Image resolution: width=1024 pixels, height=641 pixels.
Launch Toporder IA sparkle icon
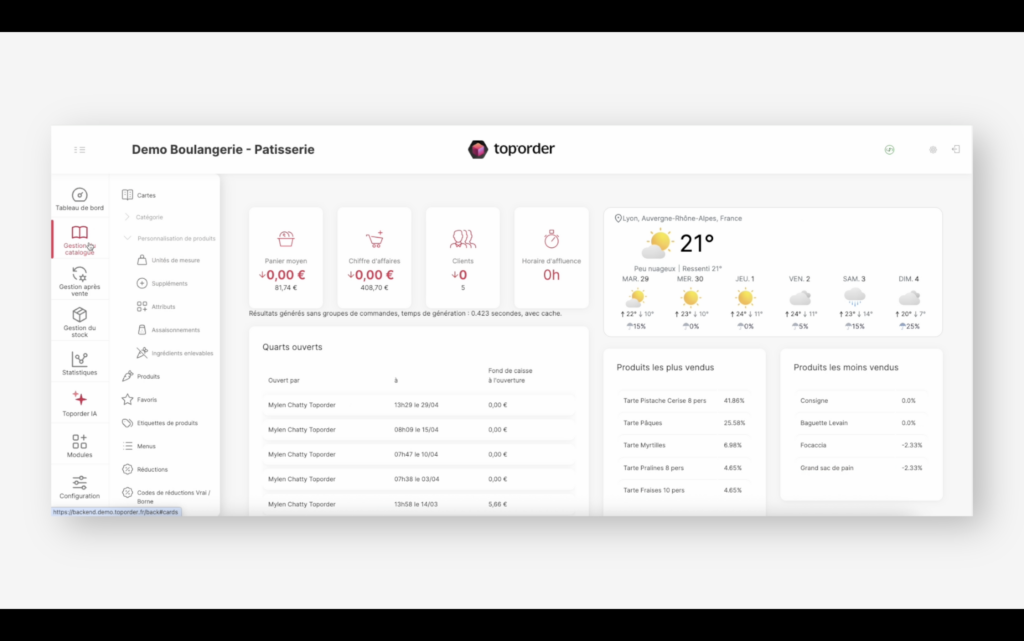coord(80,399)
